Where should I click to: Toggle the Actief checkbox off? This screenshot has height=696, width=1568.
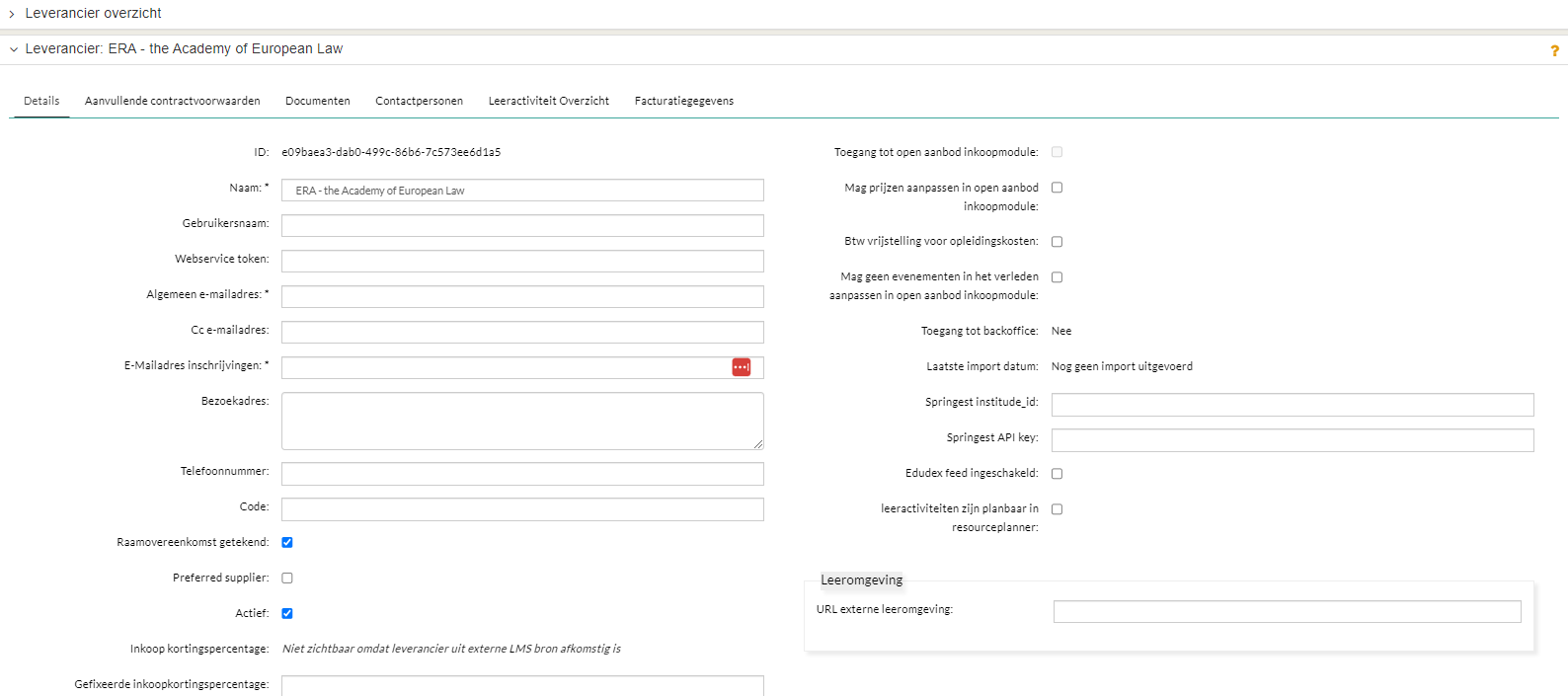287,613
